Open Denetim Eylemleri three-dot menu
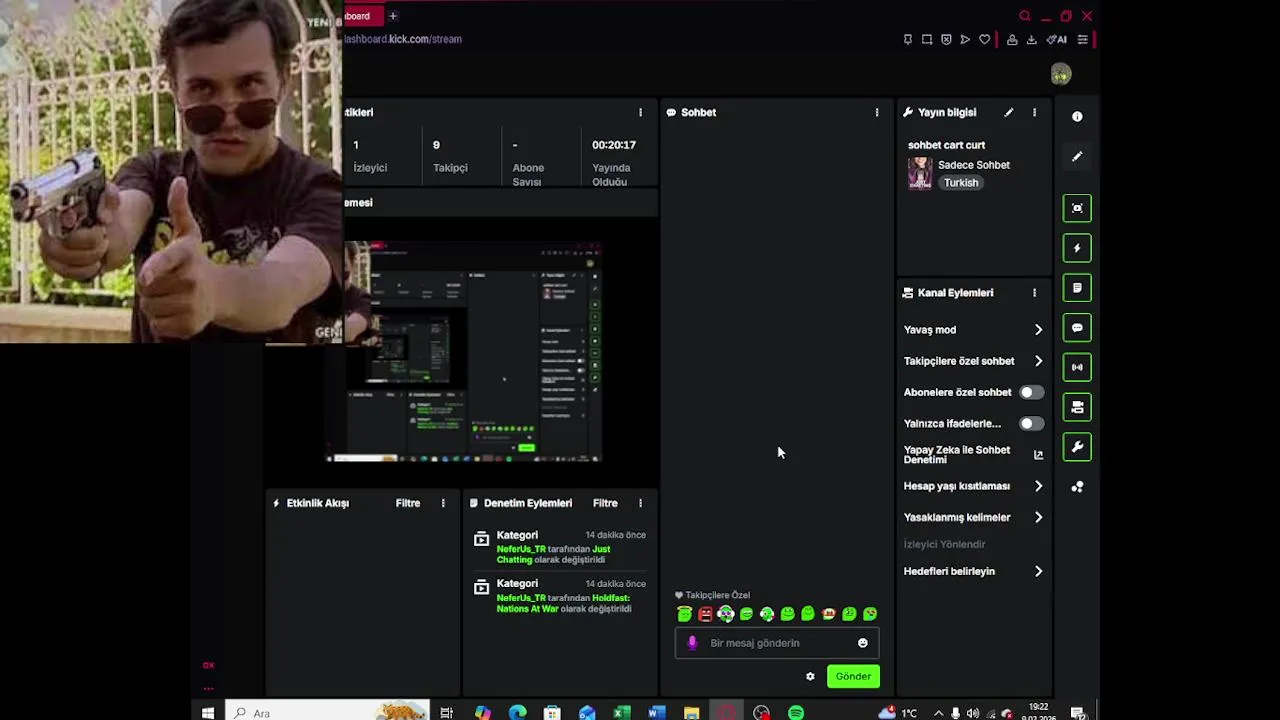1280x720 pixels. [640, 503]
